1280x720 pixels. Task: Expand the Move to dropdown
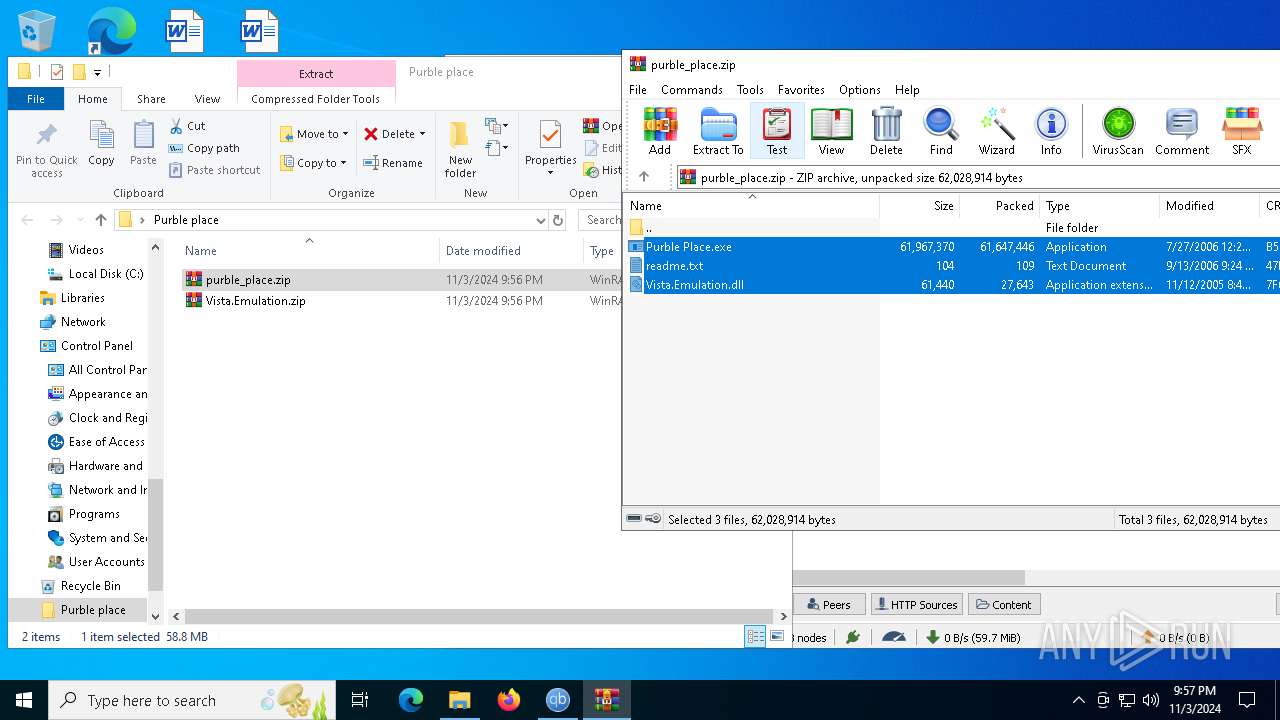[345, 134]
